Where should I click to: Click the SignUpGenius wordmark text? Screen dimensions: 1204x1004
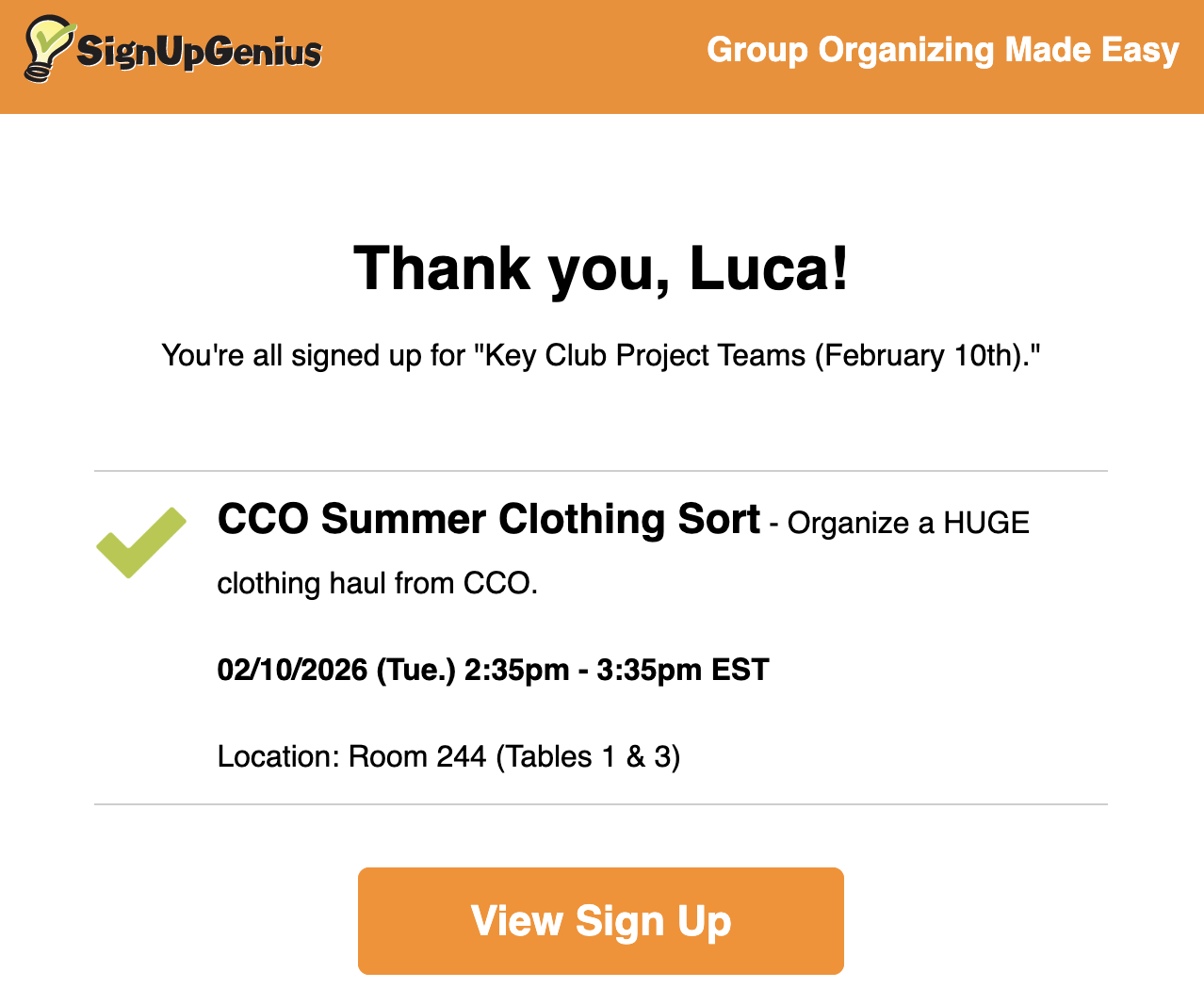click(x=199, y=52)
